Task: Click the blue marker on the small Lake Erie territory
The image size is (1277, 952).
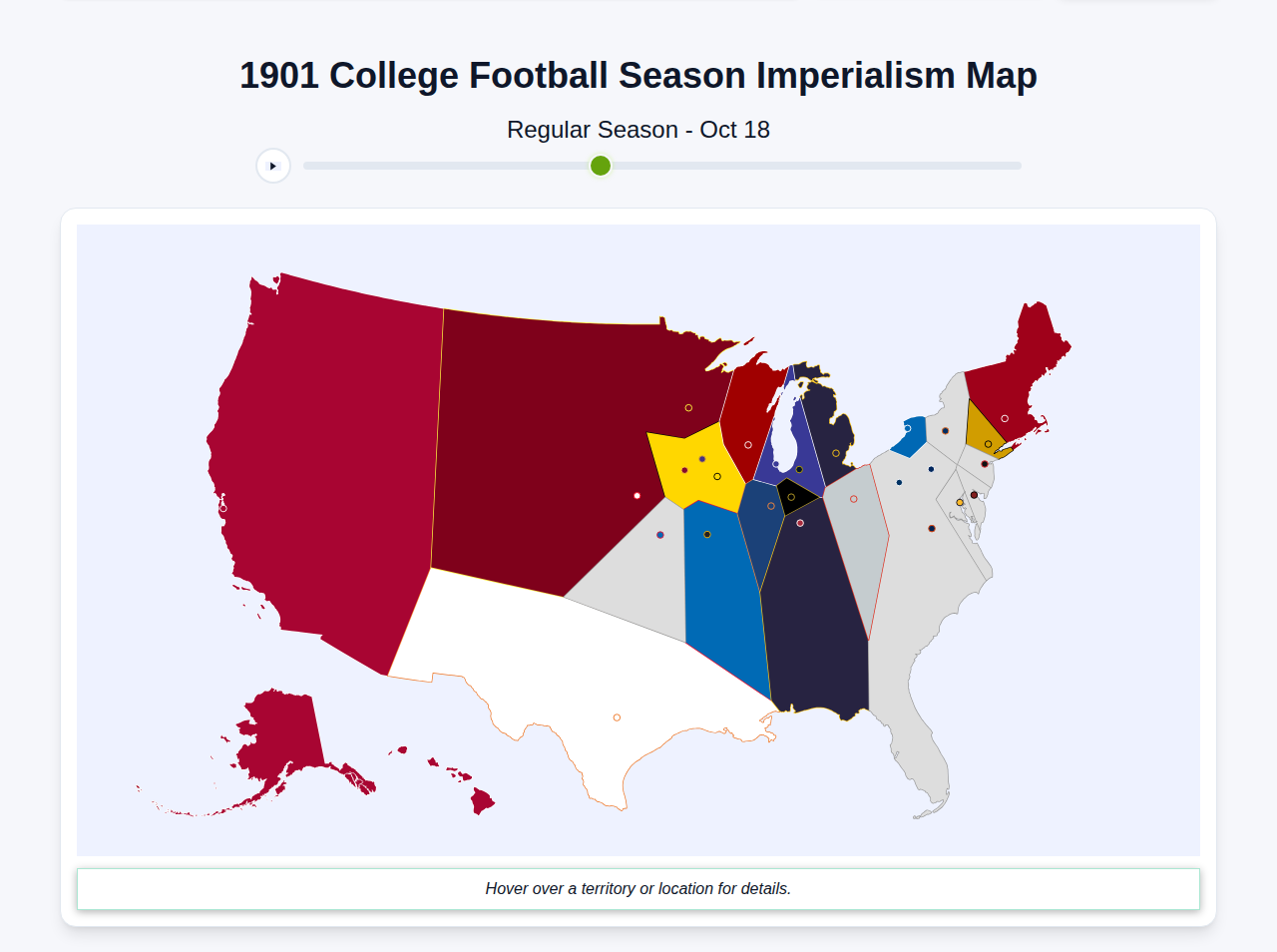Action: point(908,428)
